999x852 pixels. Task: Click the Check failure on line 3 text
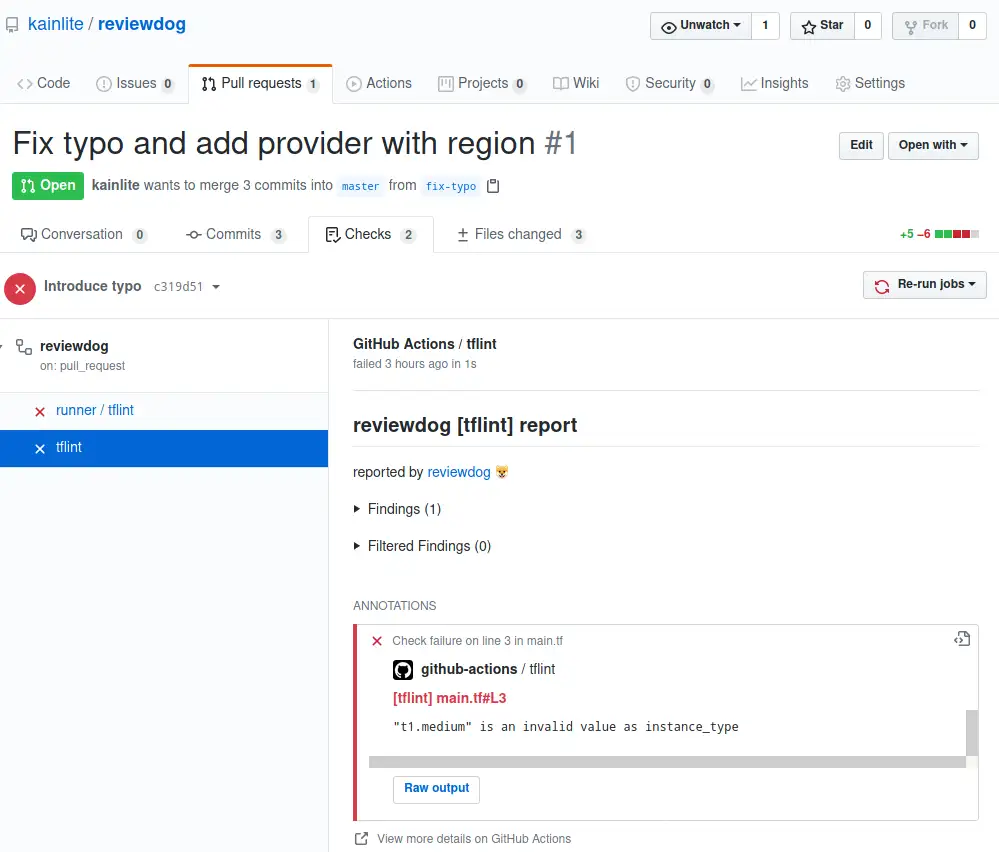pyautogui.click(x=477, y=641)
